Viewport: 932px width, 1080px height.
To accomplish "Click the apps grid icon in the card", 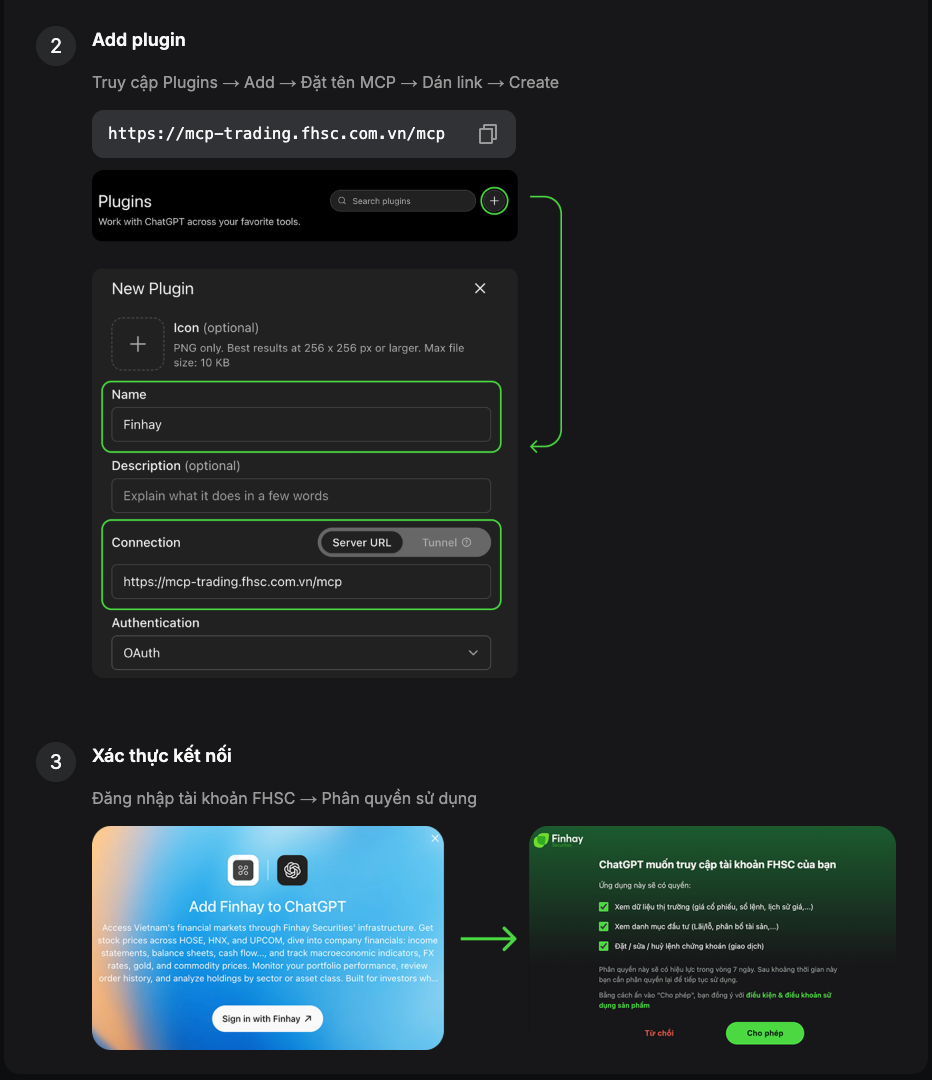I will [x=243, y=870].
